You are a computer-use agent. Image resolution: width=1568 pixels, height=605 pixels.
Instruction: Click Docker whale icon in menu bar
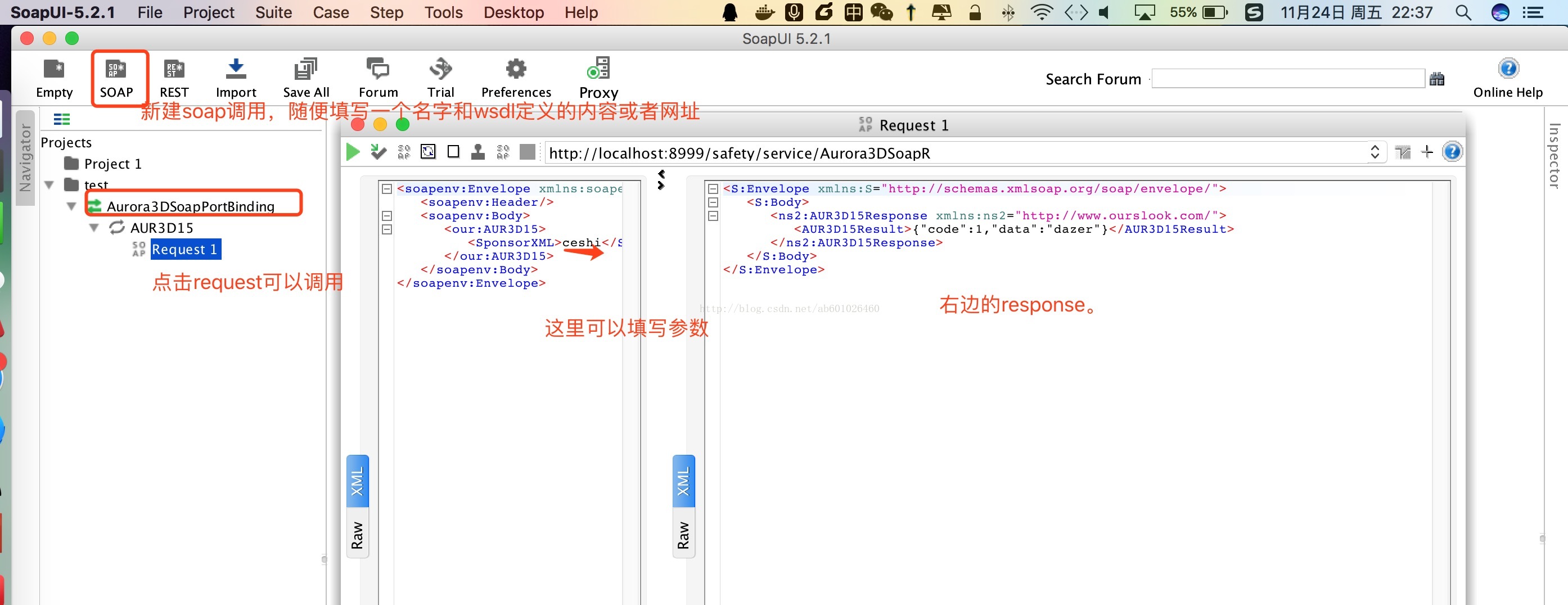pyautogui.click(x=764, y=12)
